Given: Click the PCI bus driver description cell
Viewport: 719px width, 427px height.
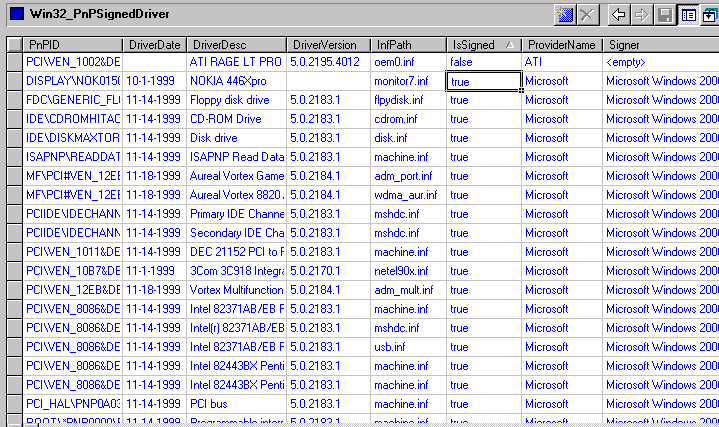Looking at the screenshot, I should tap(236, 404).
